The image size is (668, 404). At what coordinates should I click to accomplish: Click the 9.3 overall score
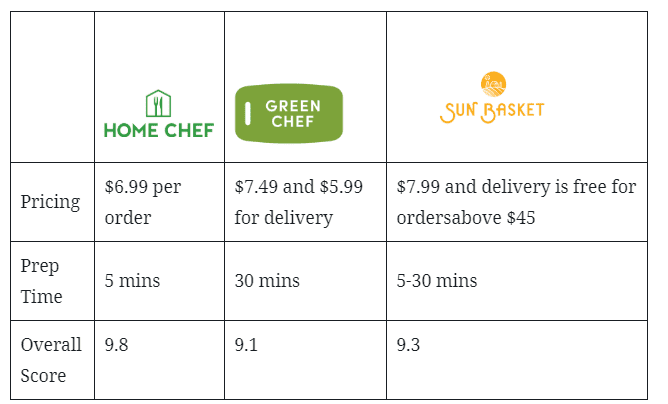pyautogui.click(x=408, y=344)
